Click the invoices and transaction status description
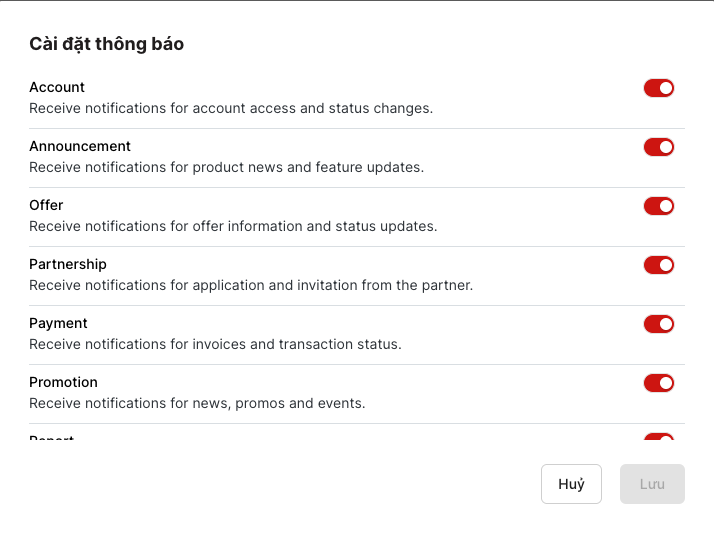 (214, 344)
